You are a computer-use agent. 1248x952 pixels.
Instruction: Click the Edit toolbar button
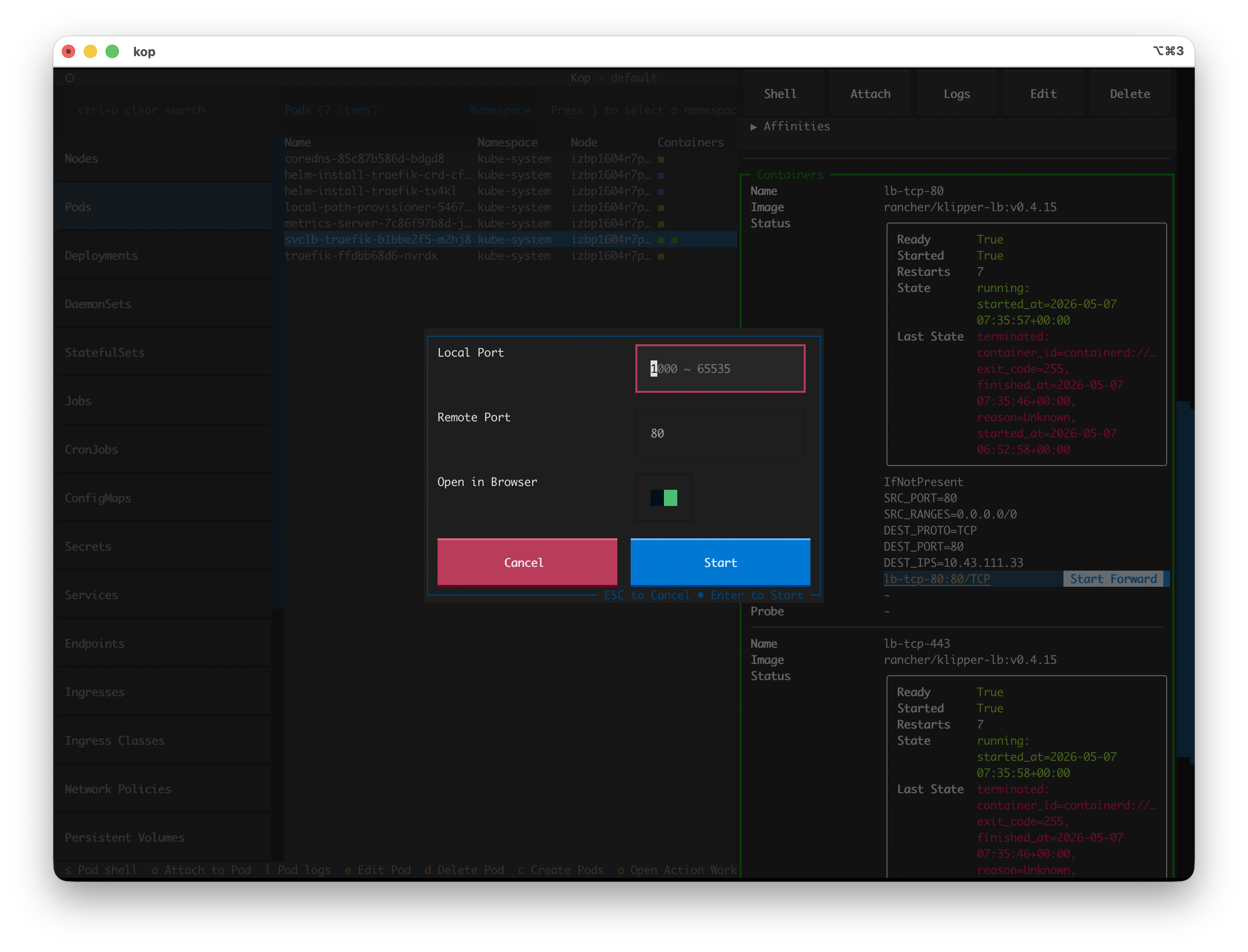[1043, 94]
